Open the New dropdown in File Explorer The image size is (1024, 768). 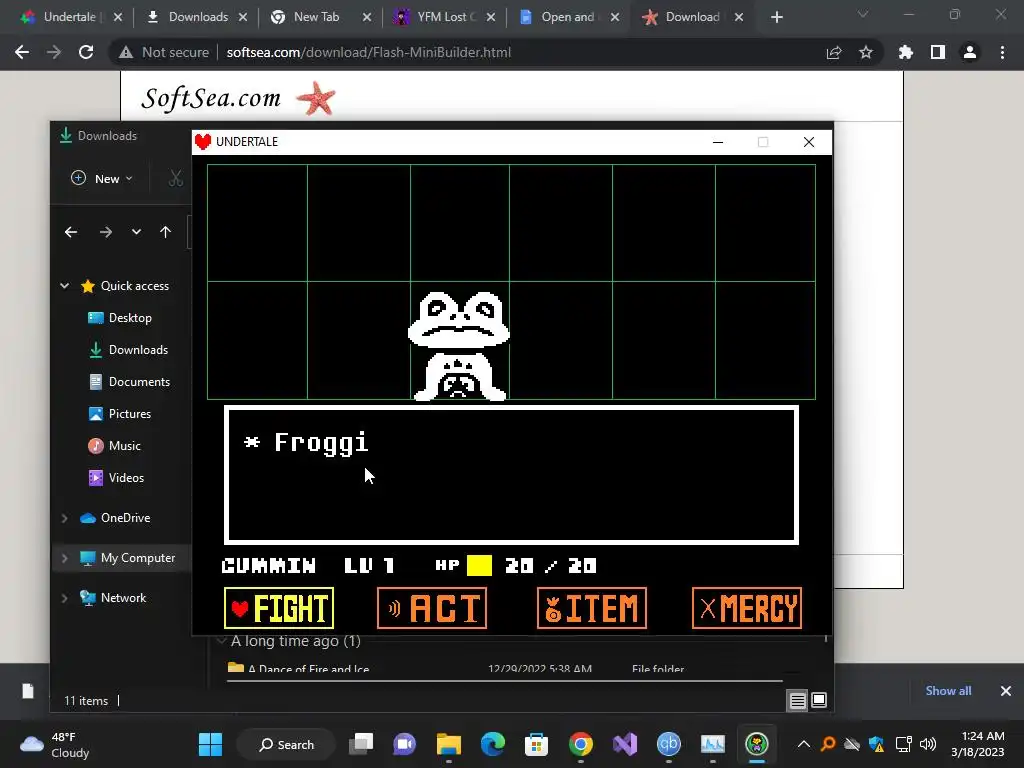[102, 178]
